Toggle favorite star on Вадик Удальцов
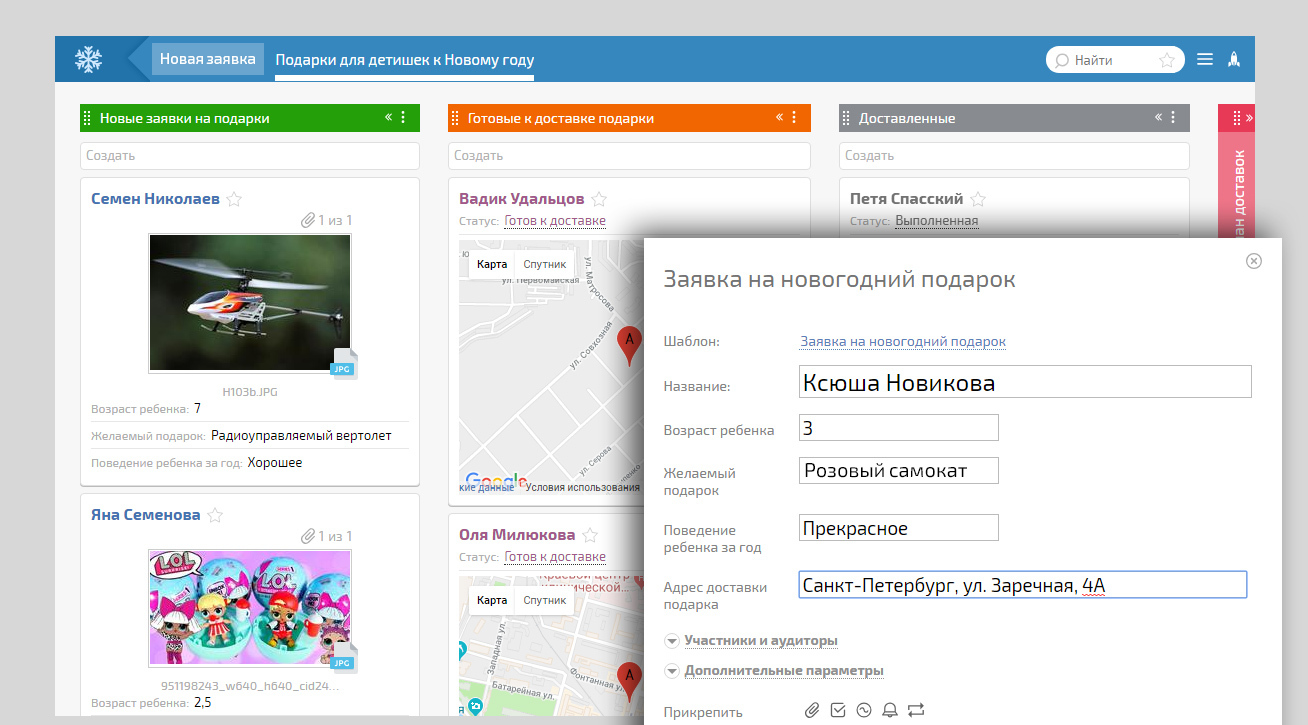This screenshot has width=1308, height=725. coord(599,199)
